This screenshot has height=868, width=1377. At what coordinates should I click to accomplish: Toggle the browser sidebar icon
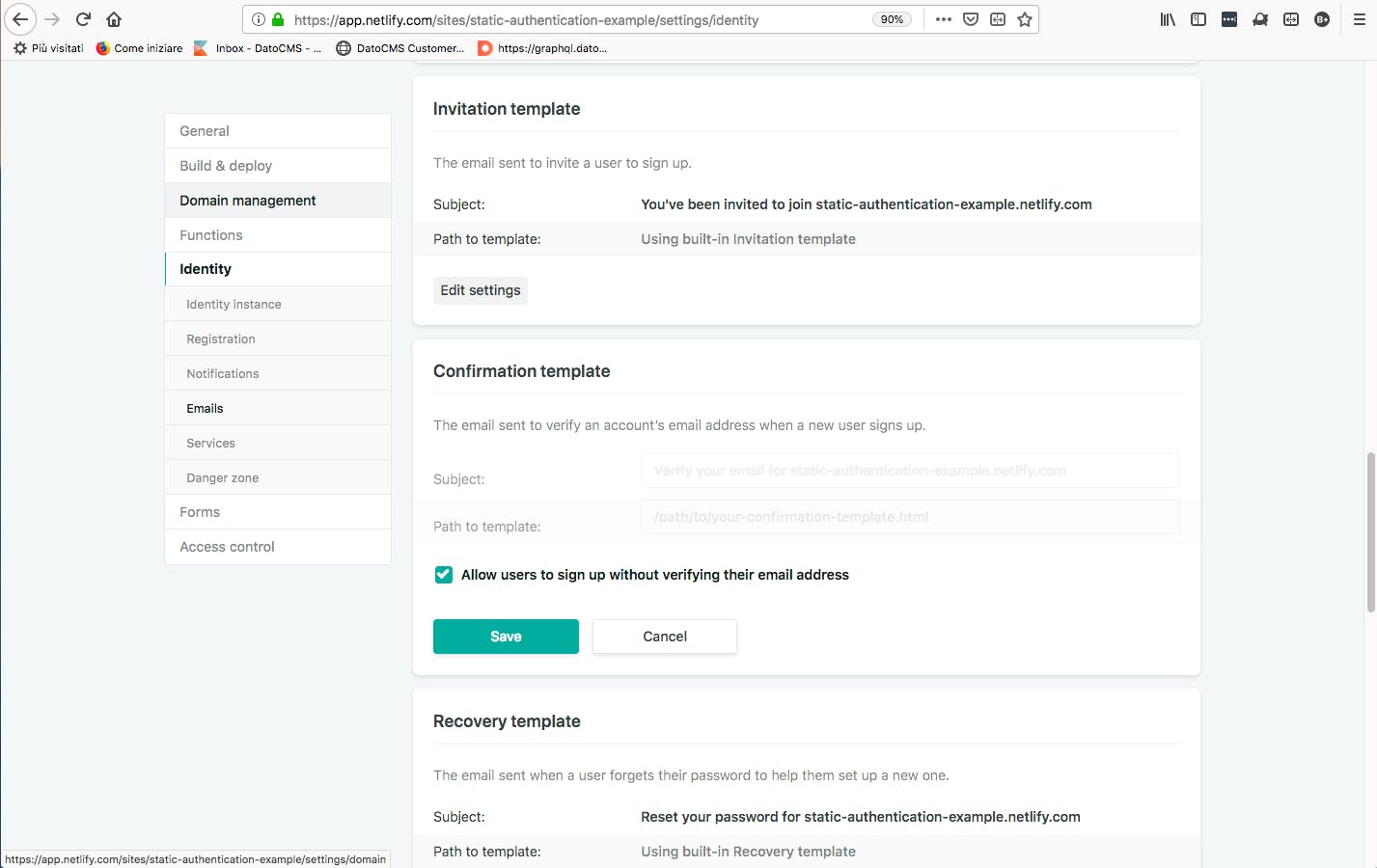1198,19
